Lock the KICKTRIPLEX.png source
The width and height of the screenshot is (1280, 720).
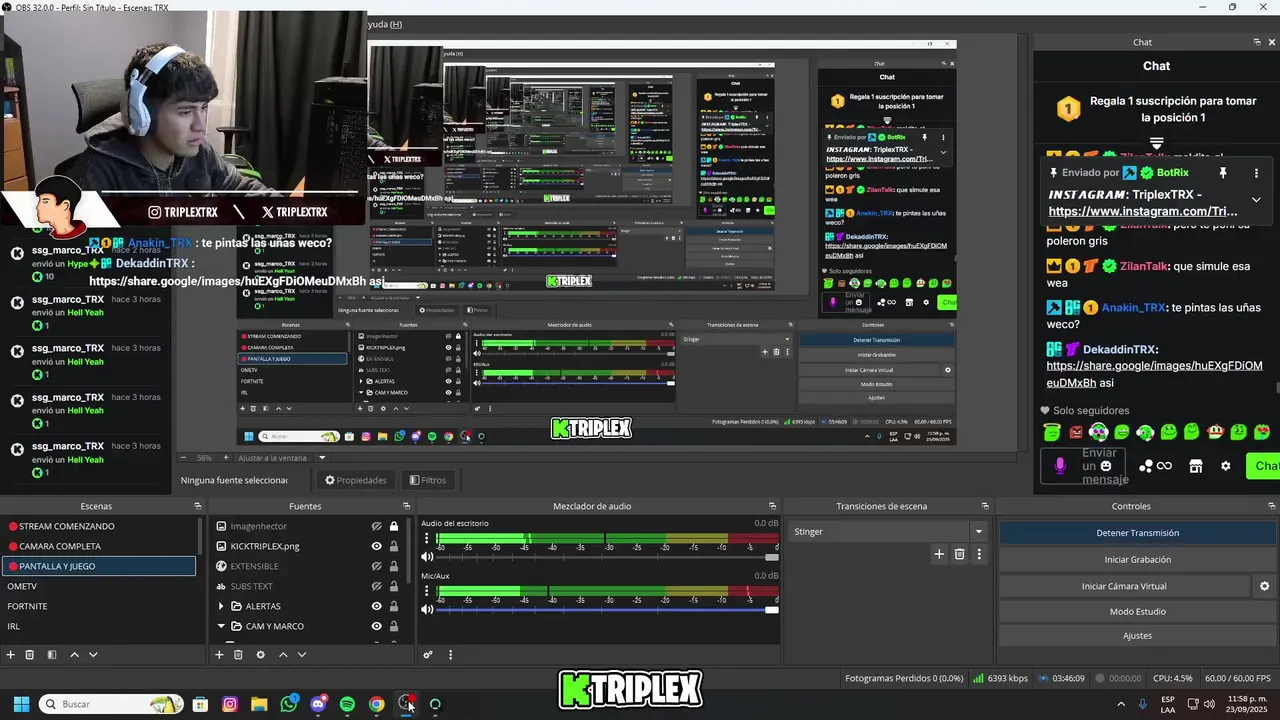coord(394,546)
